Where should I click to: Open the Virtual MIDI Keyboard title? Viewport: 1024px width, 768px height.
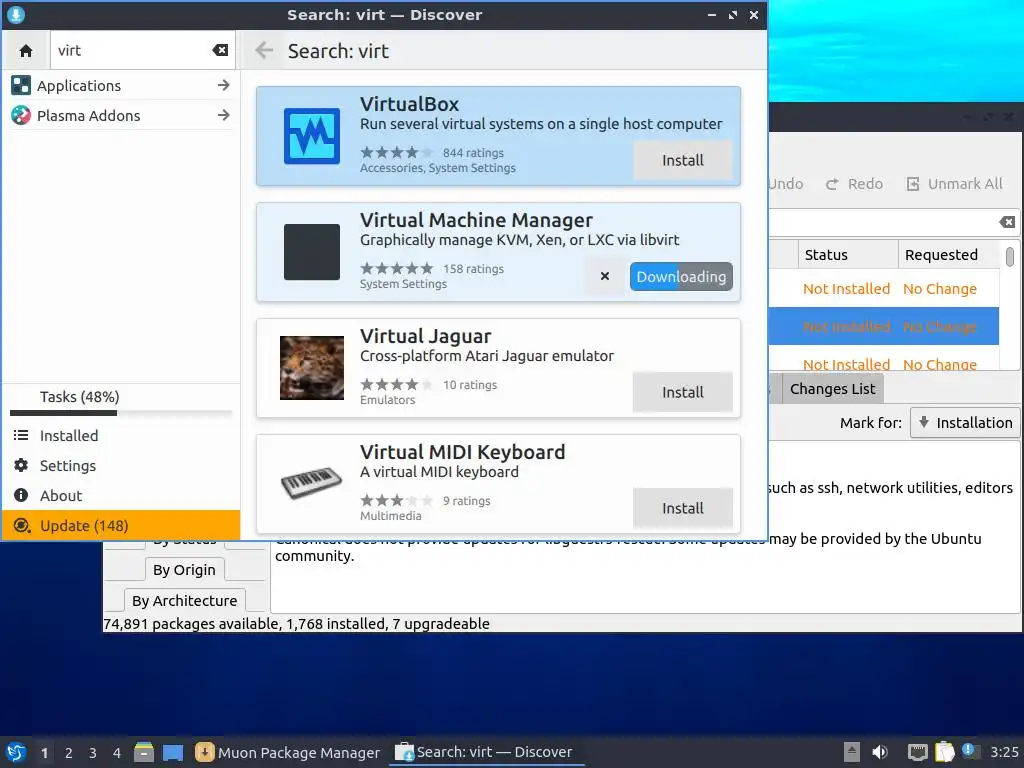(462, 452)
